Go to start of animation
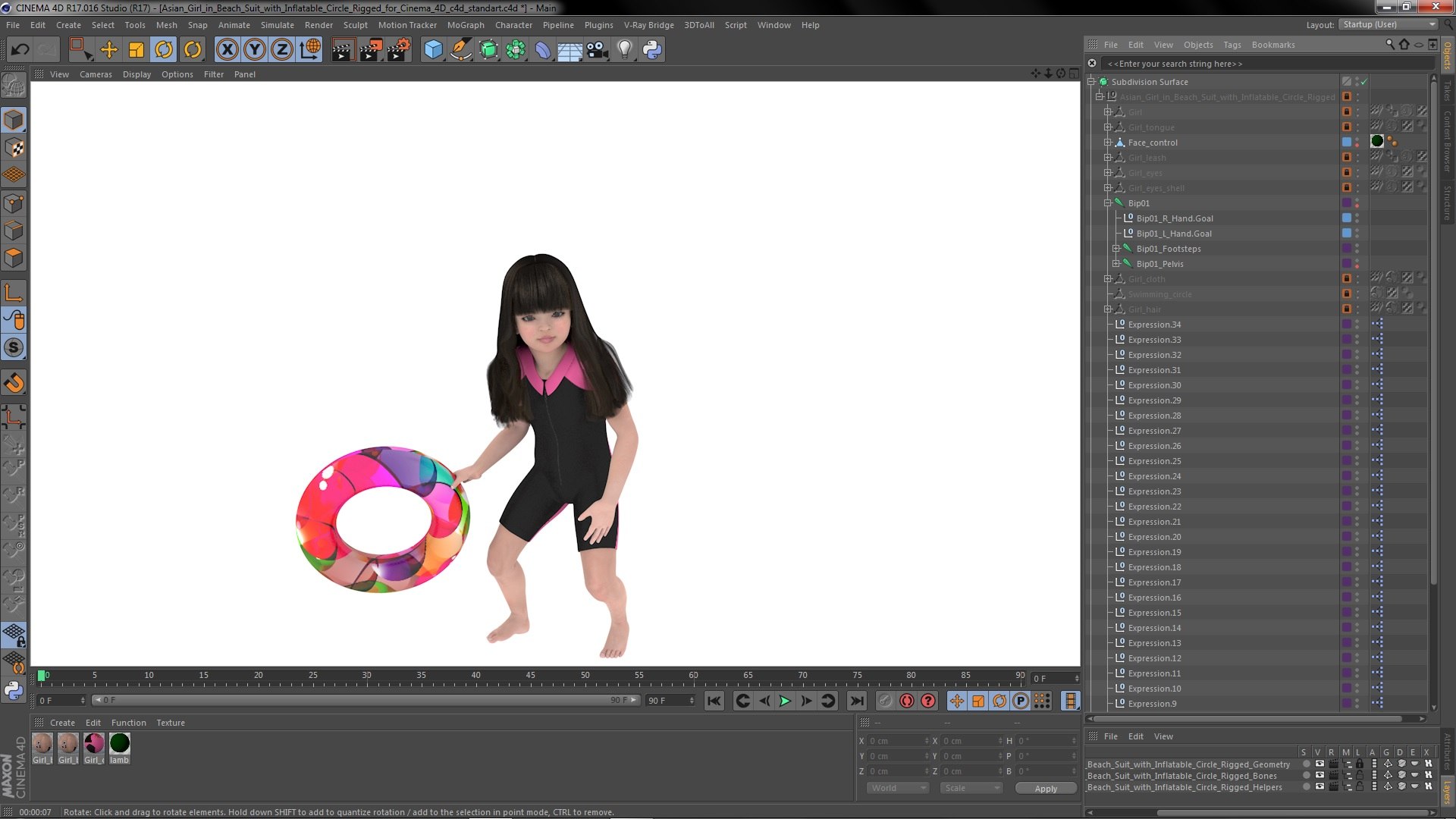 714,701
